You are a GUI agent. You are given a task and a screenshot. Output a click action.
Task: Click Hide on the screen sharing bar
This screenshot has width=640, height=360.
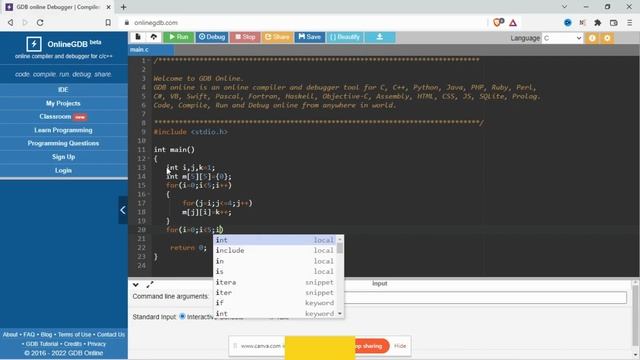(x=400, y=346)
